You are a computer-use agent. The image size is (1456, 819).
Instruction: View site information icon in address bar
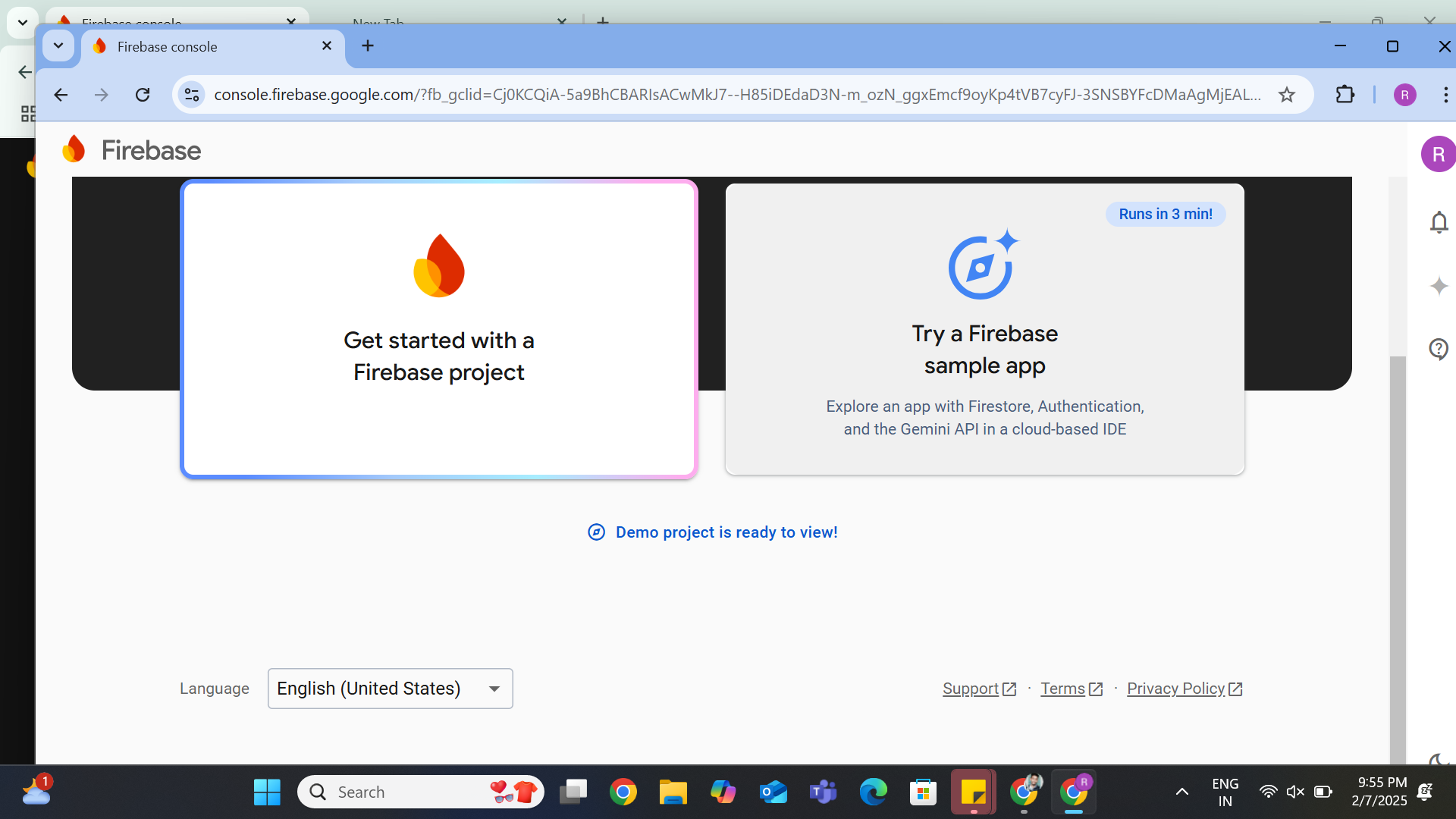192,95
